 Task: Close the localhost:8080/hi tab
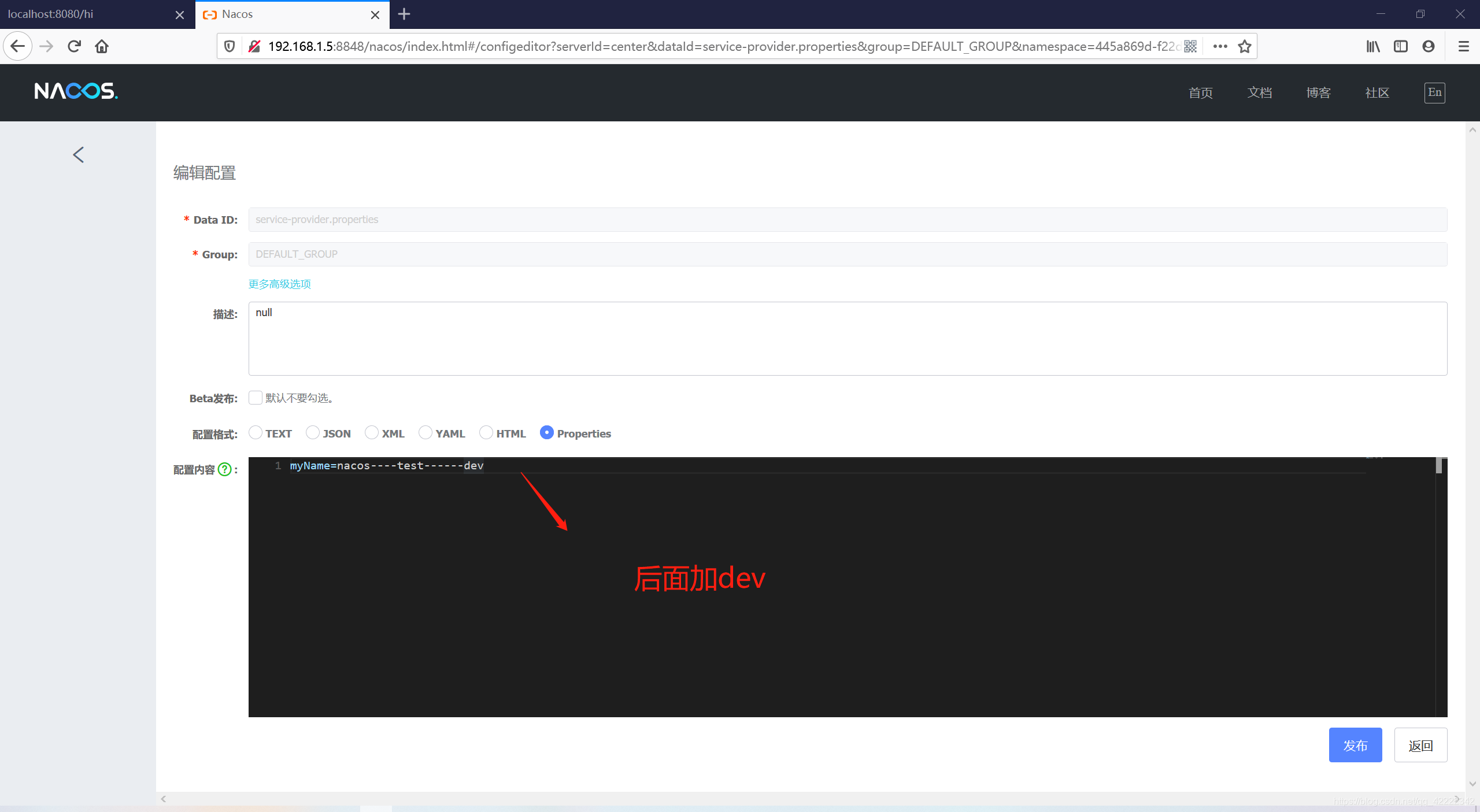180,14
